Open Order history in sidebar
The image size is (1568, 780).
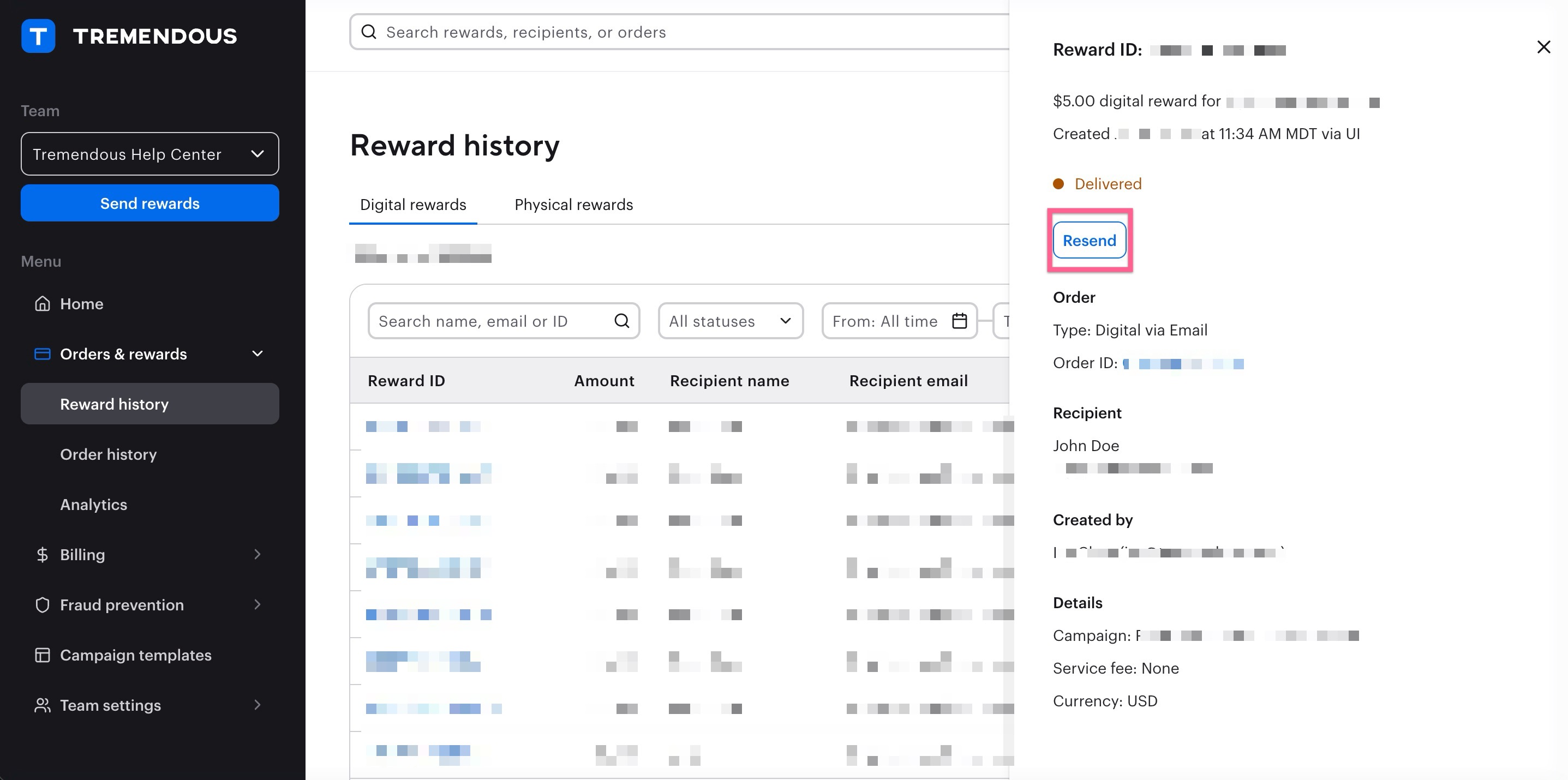coord(109,454)
